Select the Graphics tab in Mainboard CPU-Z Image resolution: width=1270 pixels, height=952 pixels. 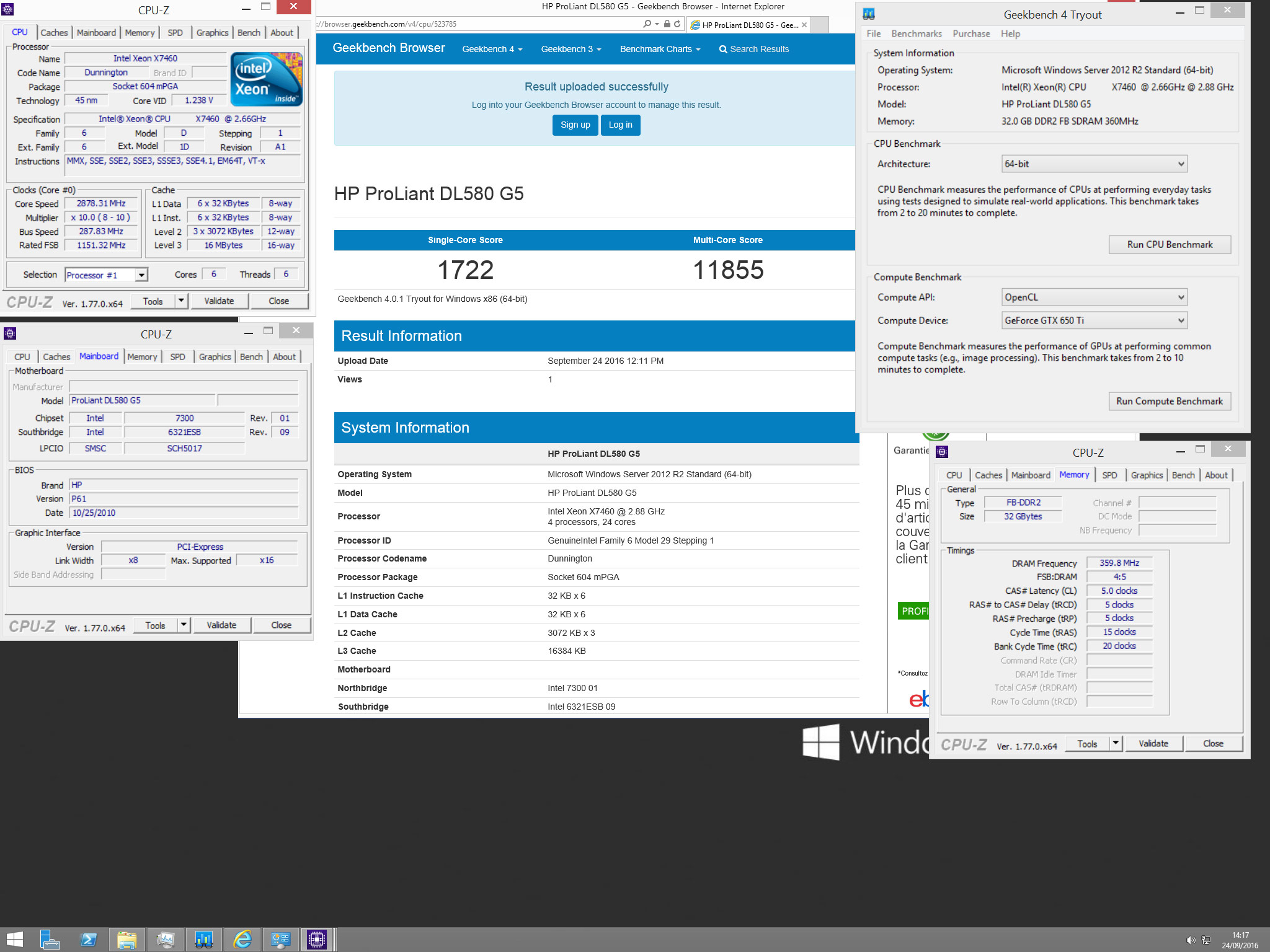point(215,357)
